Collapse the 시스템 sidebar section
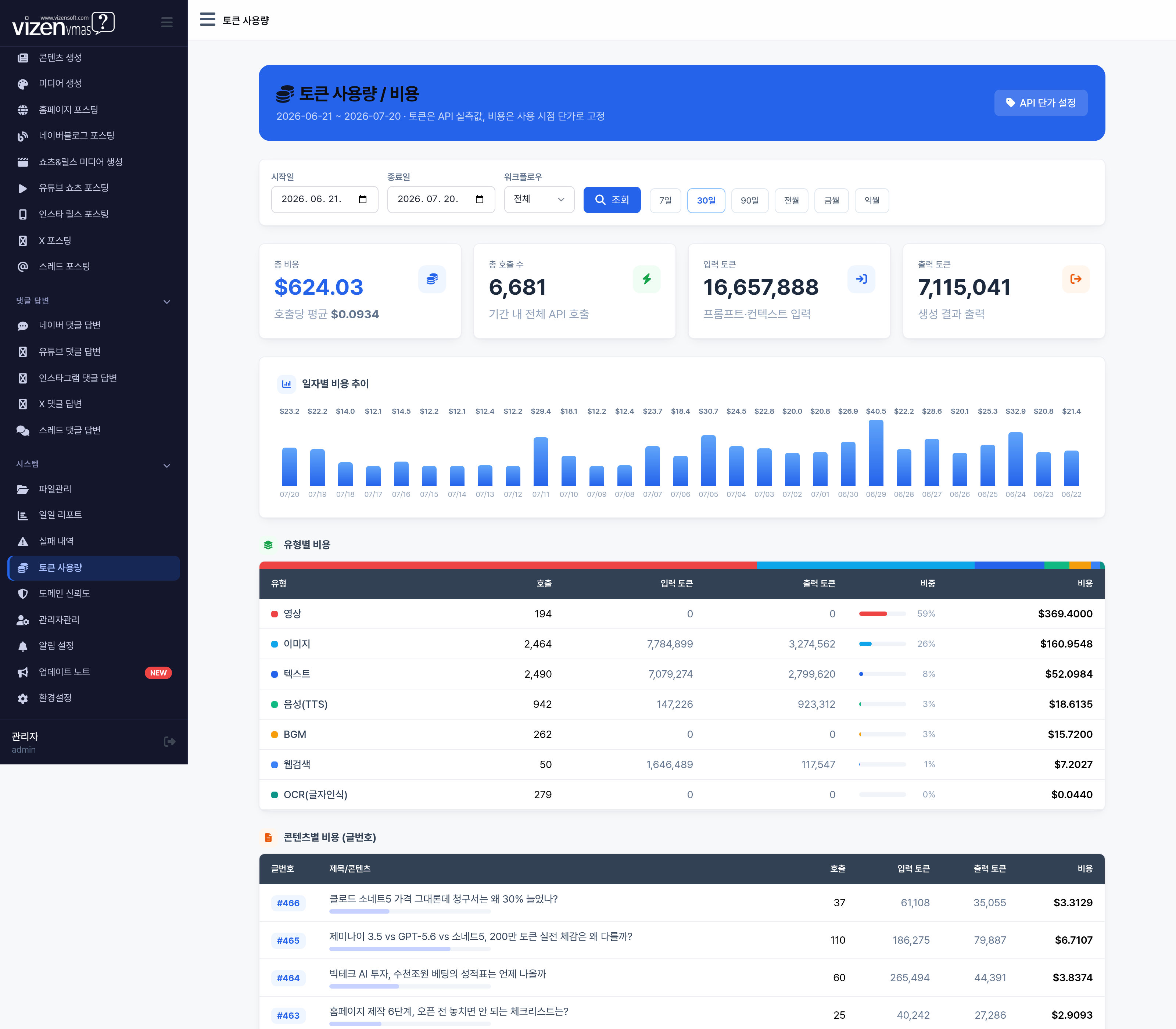This screenshot has width=1176, height=1029. coord(166,465)
